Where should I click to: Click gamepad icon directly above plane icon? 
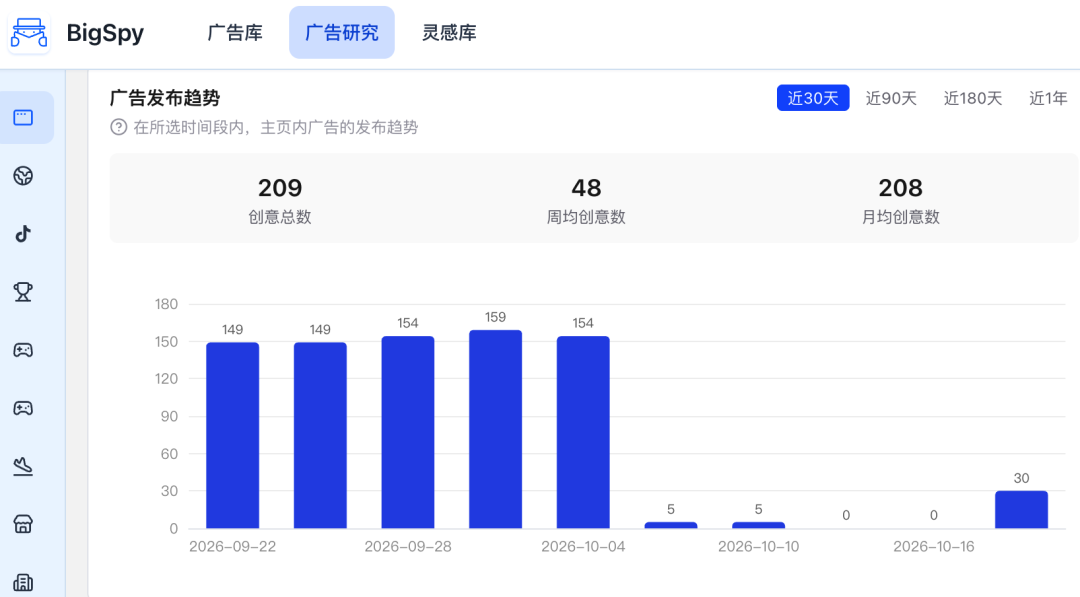(x=23, y=408)
